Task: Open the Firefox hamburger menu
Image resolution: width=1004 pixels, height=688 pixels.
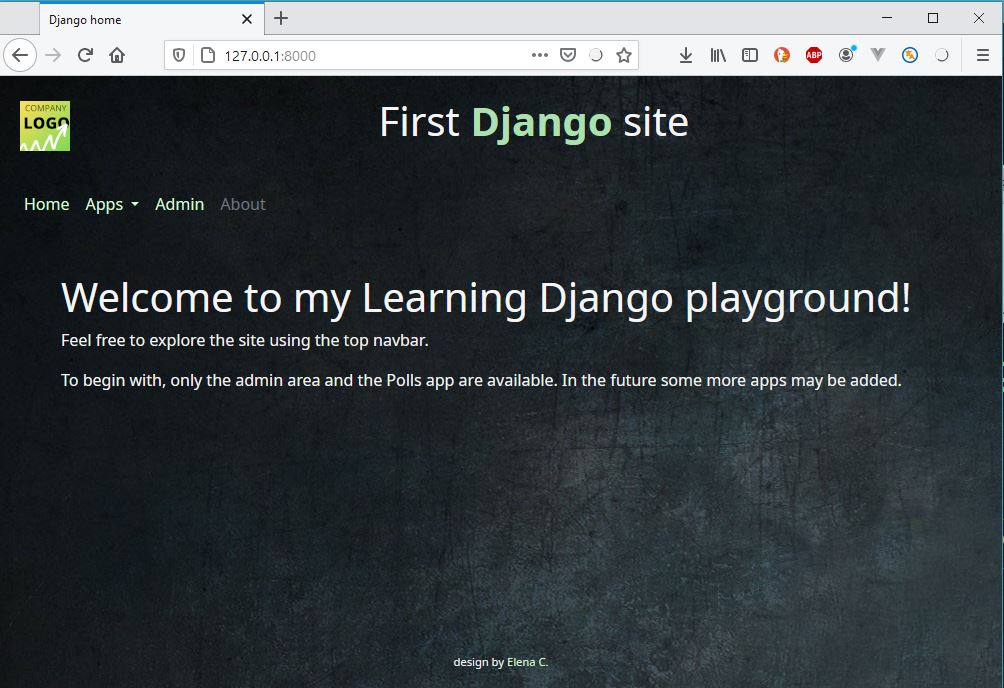Action: pos(983,55)
